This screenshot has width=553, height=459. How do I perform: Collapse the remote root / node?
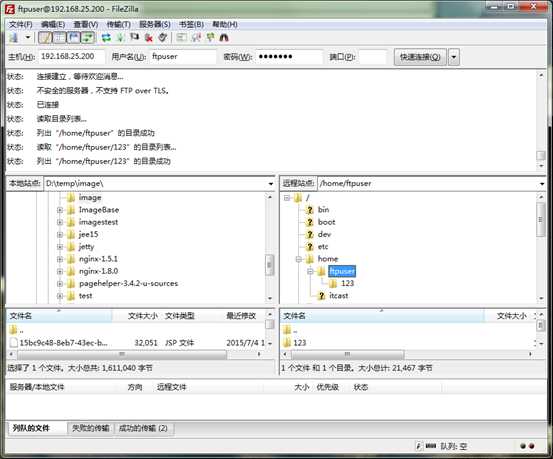point(287,198)
